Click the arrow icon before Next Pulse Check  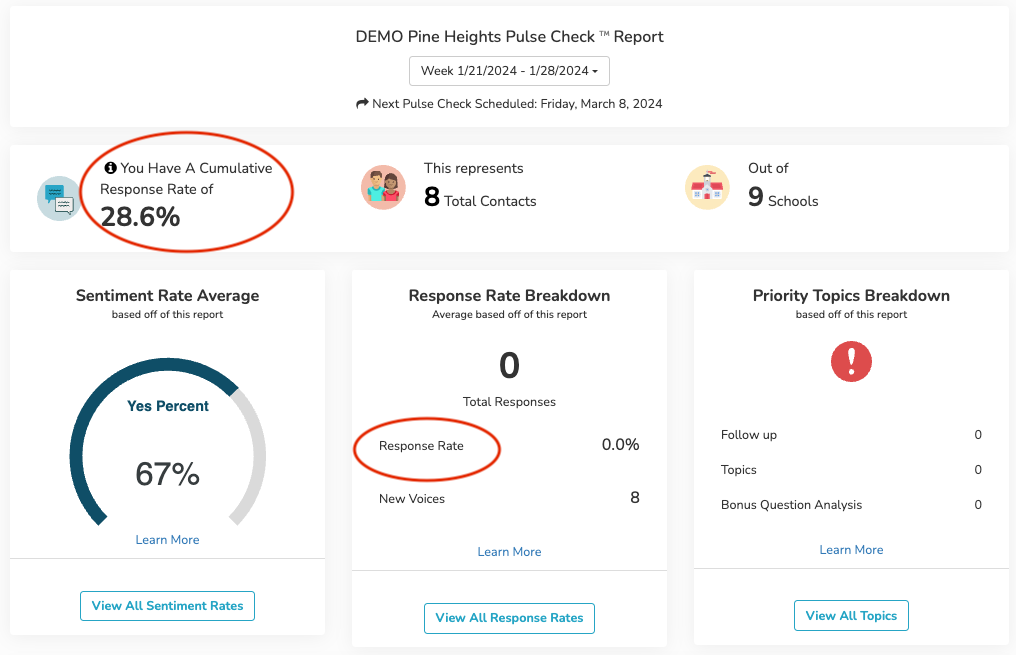coord(361,103)
